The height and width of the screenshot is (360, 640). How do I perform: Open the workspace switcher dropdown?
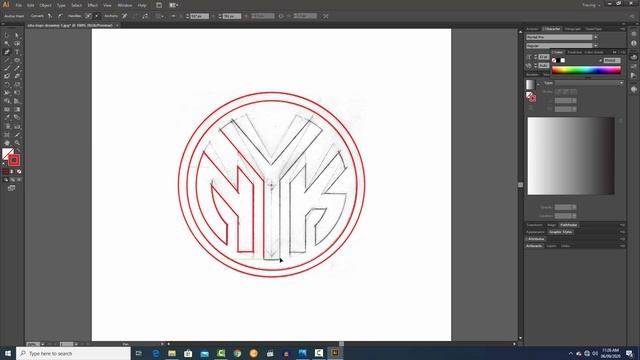pos(591,5)
